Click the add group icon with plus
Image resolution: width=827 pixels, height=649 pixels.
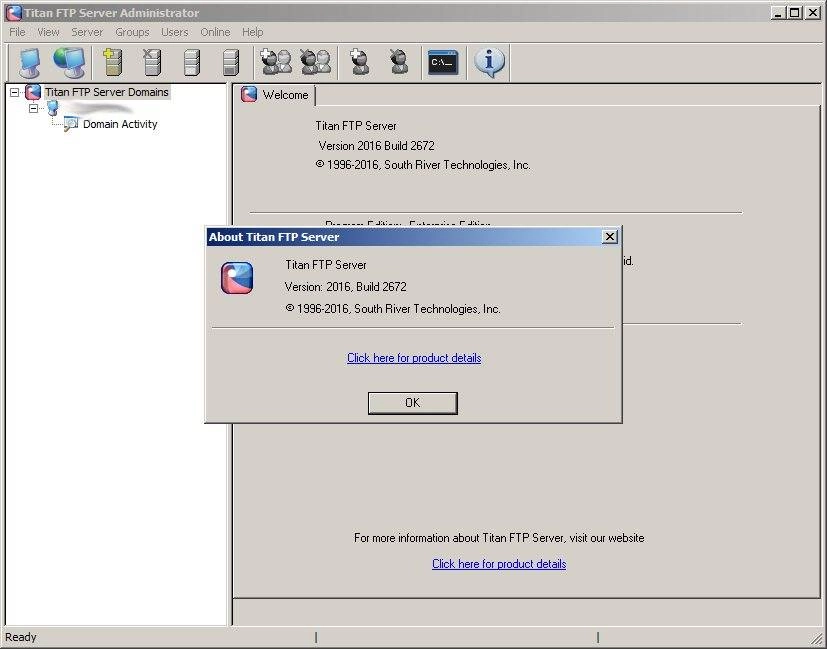[276, 62]
